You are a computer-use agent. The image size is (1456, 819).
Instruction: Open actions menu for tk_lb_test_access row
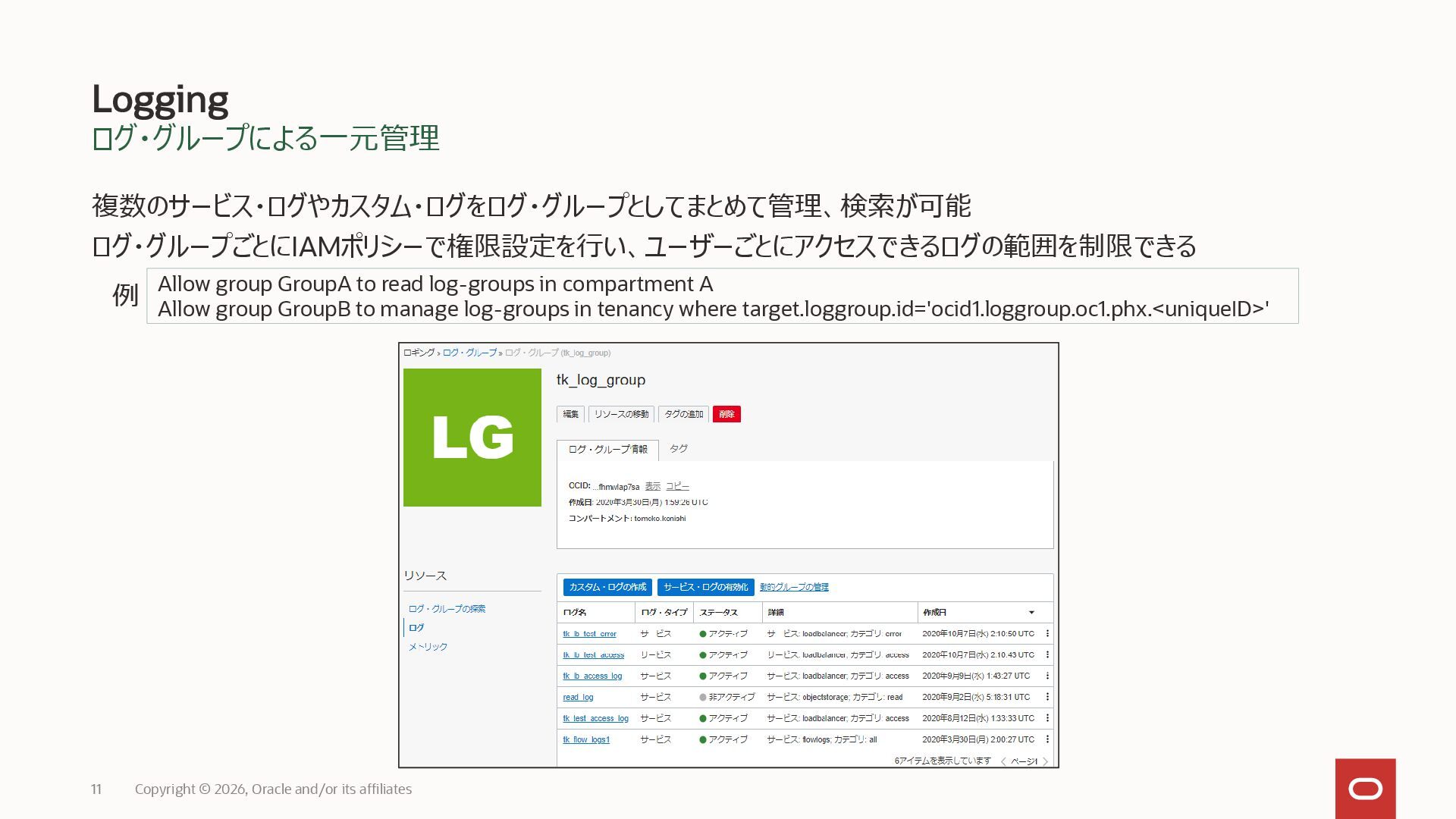pos(1047,655)
